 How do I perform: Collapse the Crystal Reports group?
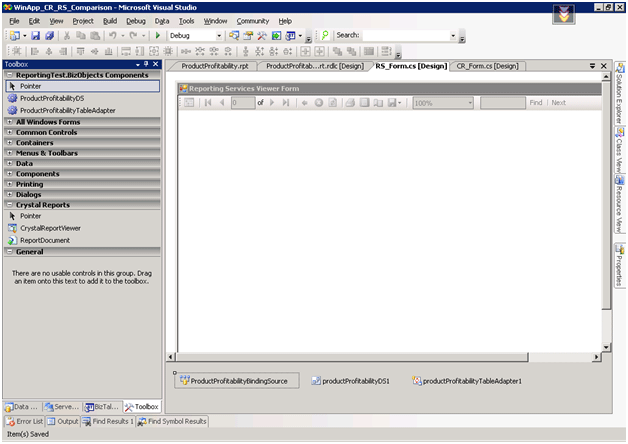[10, 205]
